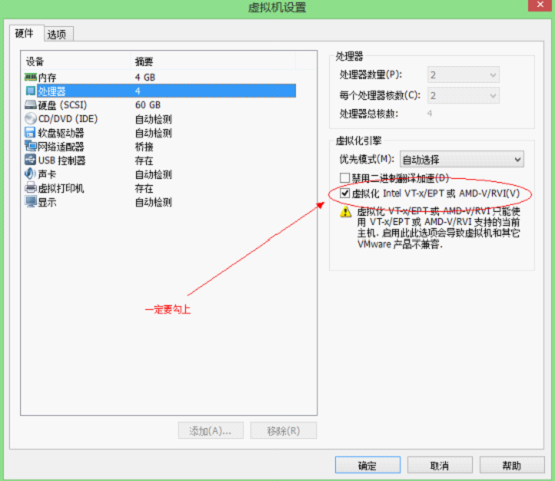Click 自动检测 summary in 软盘驱动器 row

coord(154,133)
